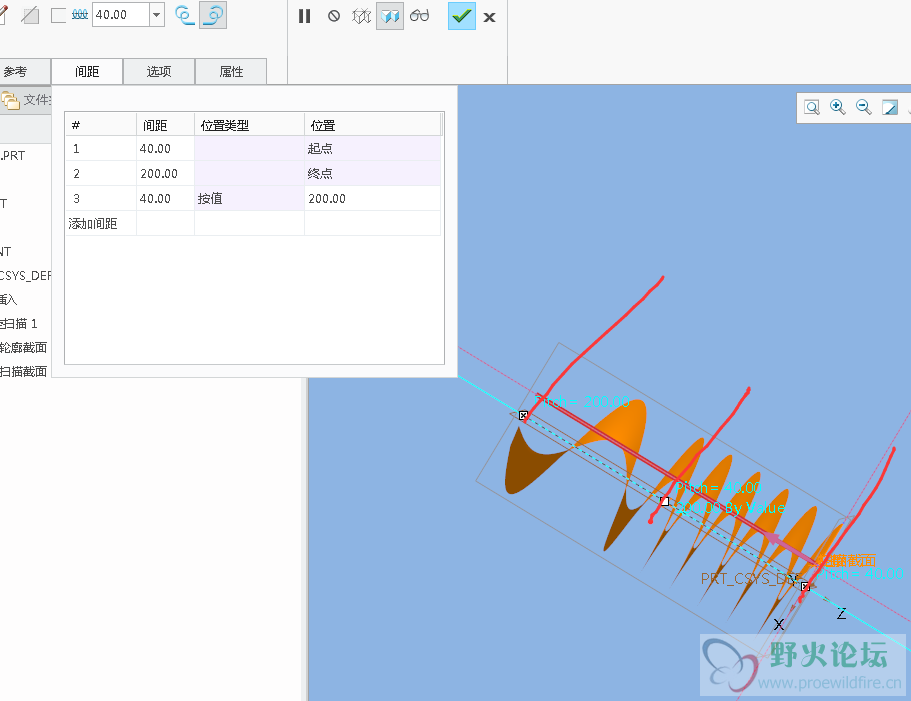Select the row 1 pitch value 40.00
This screenshot has height=701, width=911.
pyautogui.click(x=165, y=149)
